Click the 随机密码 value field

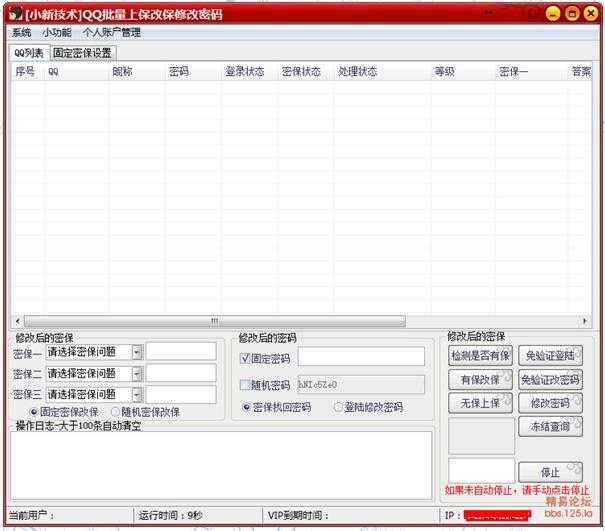pyautogui.click(x=361, y=384)
